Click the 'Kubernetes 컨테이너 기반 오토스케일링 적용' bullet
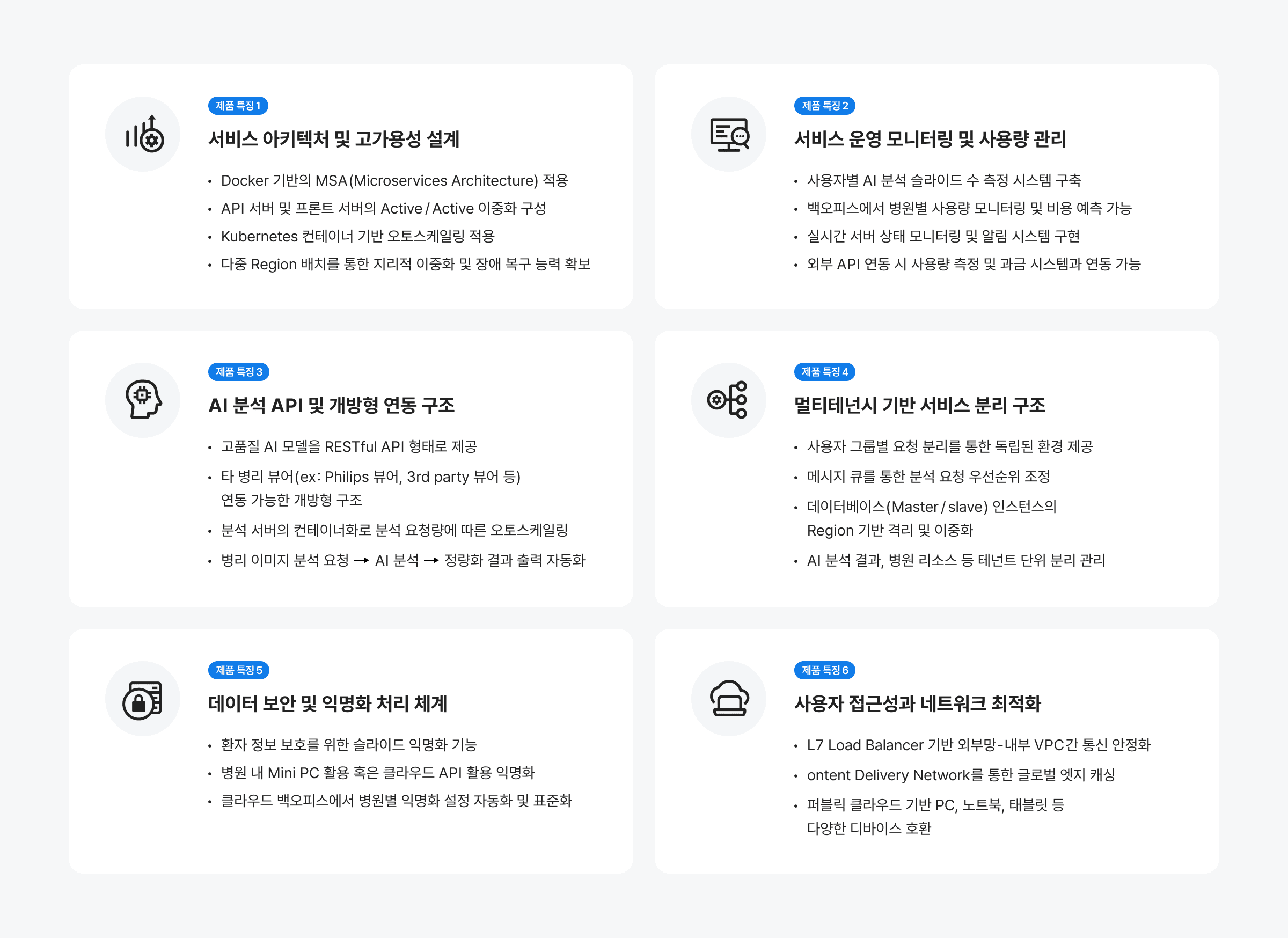Viewport: 1288px width, 938px height. pyautogui.click(x=358, y=236)
